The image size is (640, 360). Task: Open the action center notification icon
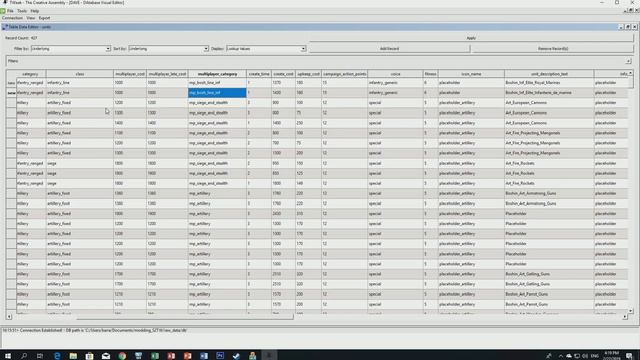click(629, 356)
